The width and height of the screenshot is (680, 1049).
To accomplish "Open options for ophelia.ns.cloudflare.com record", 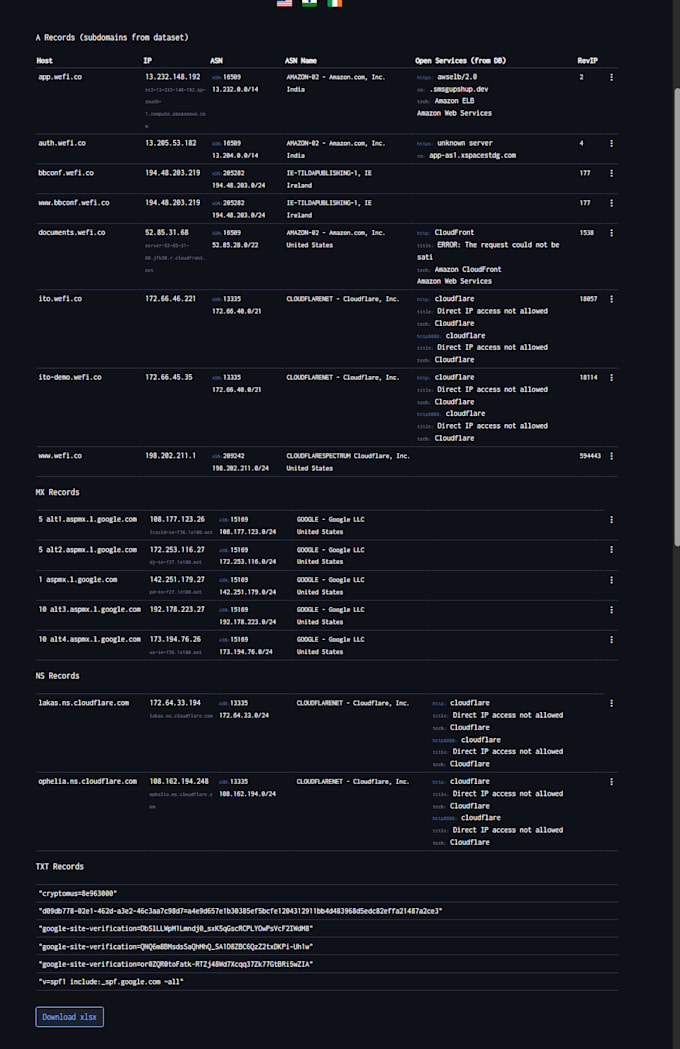I will 611,782.
